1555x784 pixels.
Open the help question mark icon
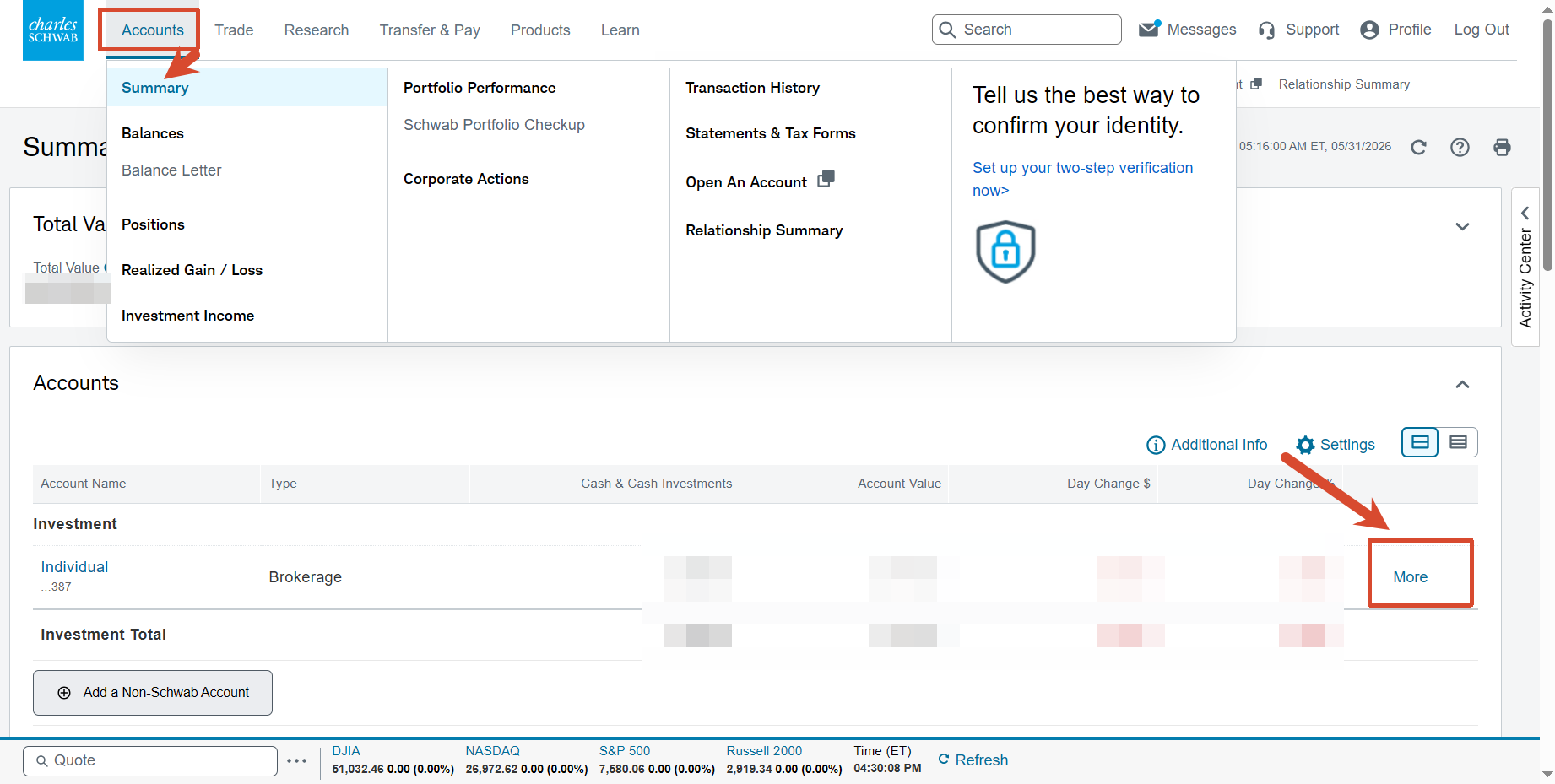coord(1460,147)
